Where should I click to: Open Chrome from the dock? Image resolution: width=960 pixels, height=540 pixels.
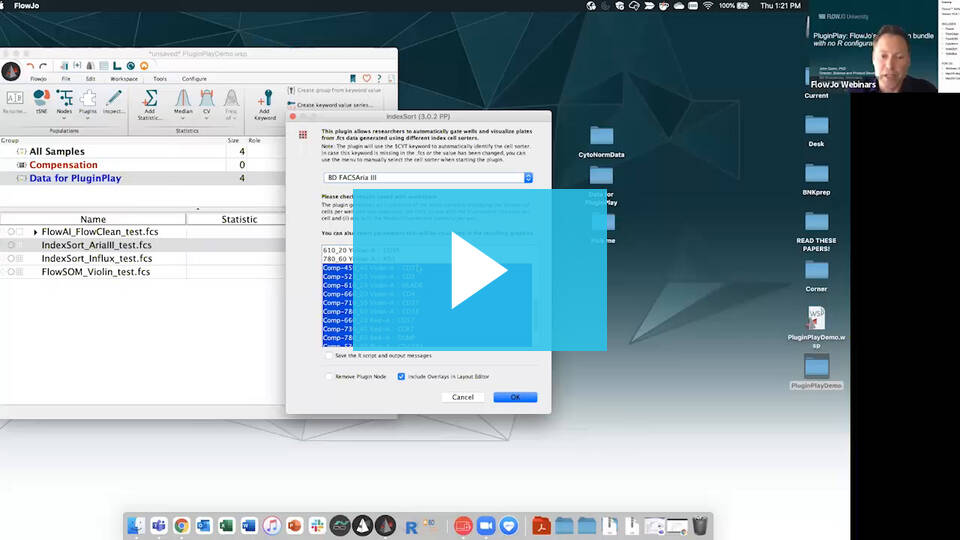point(181,525)
